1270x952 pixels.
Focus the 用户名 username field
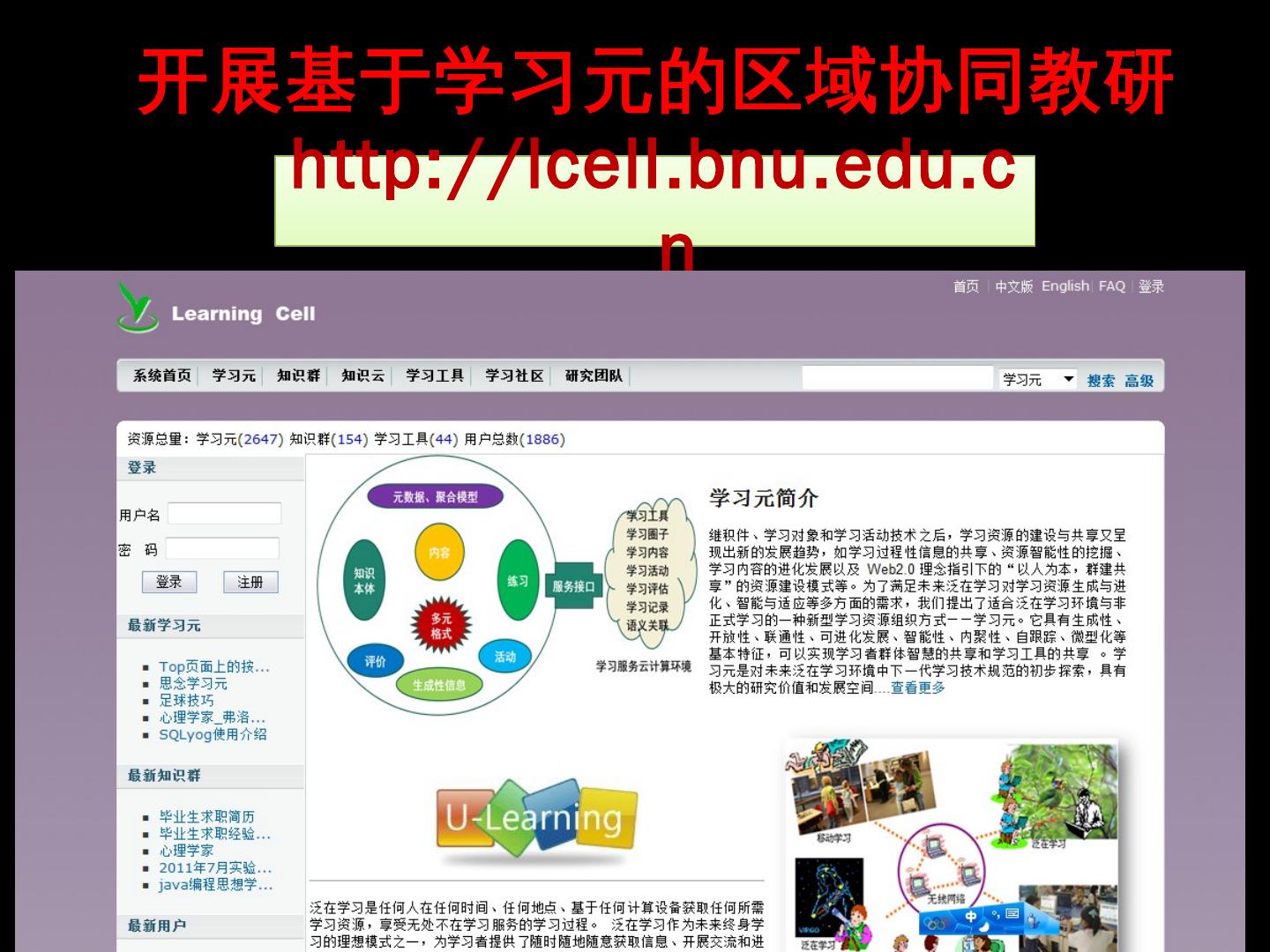pos(225,514)
